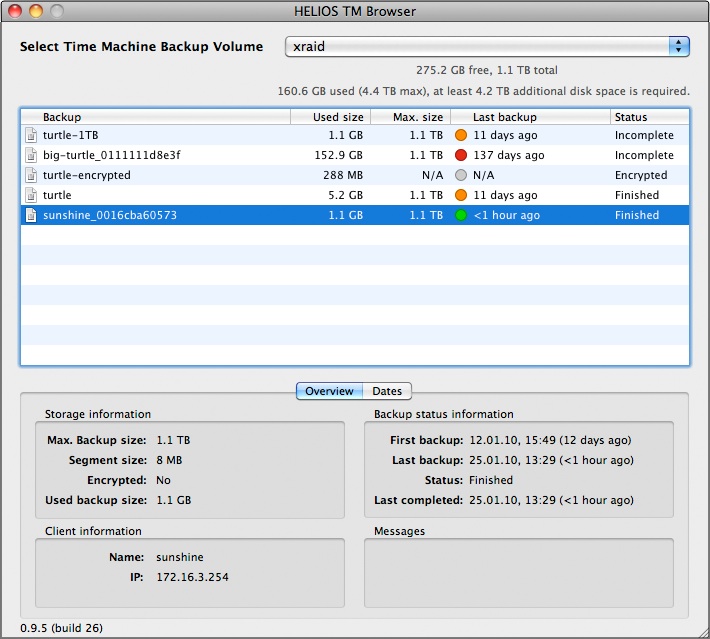Screen dimensions: 710x639
Task: Click the green status dot for sunshine backup
Action: tap(461, 215)
